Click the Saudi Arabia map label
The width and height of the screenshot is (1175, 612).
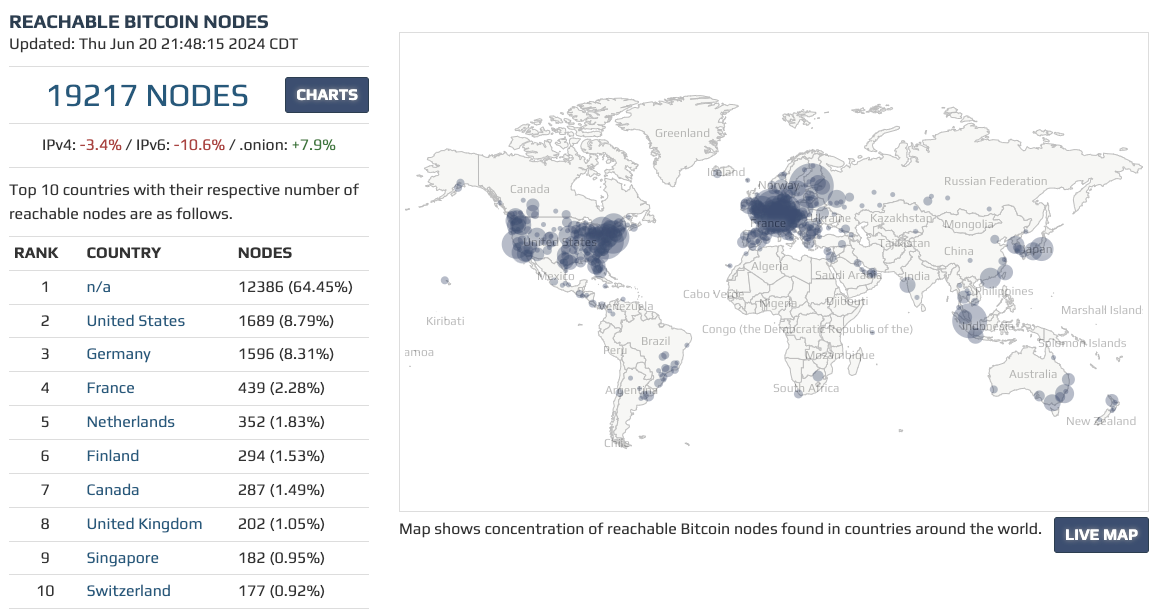click(847, 275)
